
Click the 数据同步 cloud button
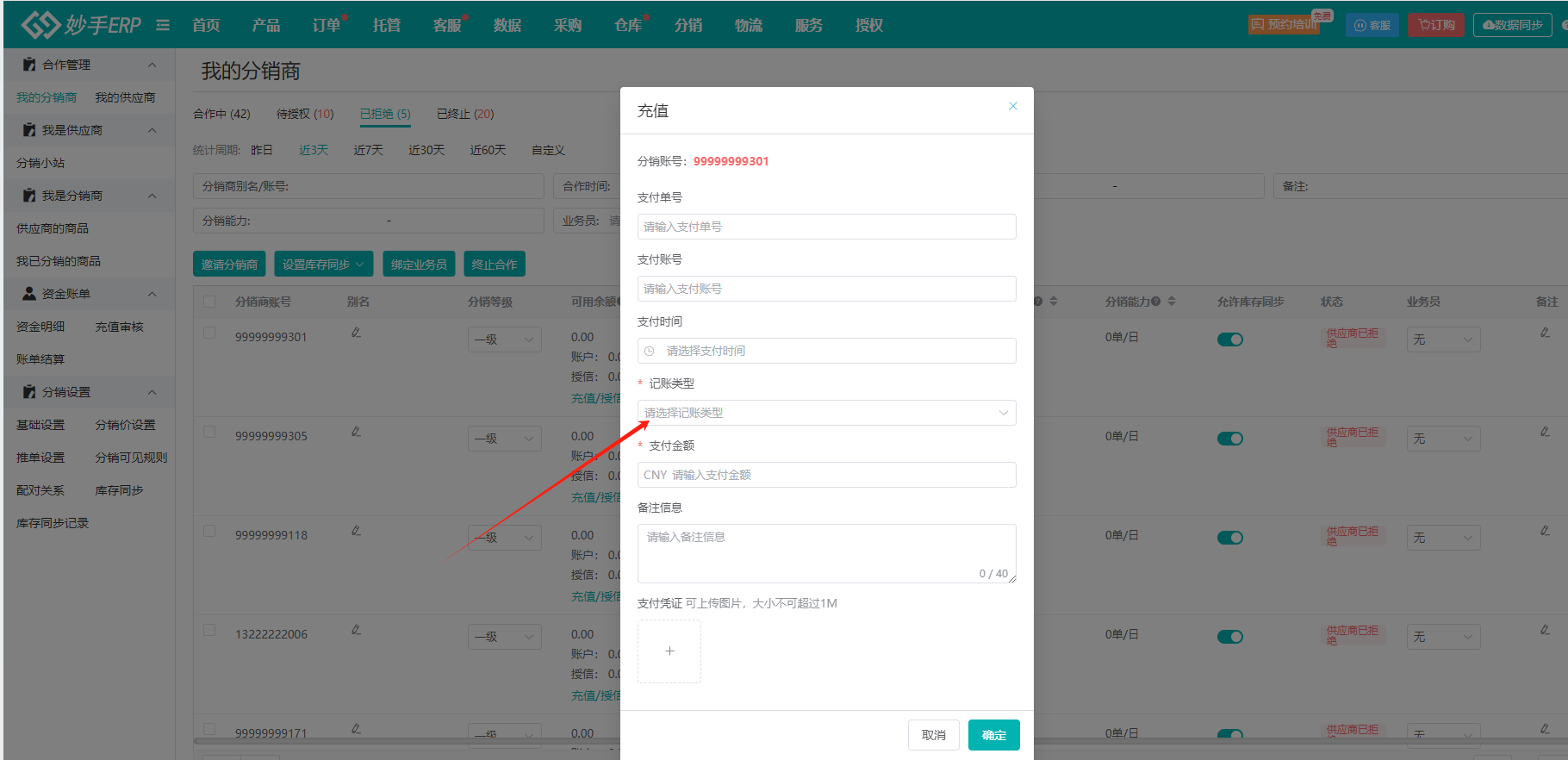point(1513,25)
